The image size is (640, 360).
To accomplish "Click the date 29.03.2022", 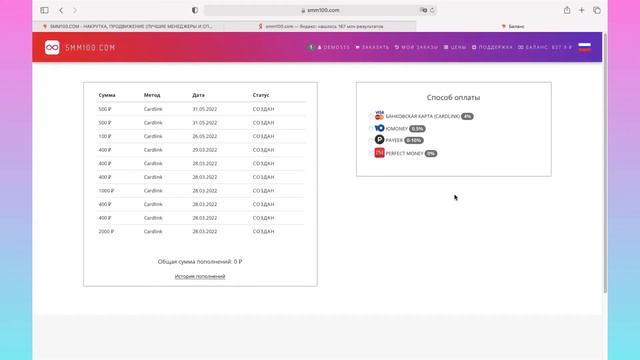I will click(204, 150).
